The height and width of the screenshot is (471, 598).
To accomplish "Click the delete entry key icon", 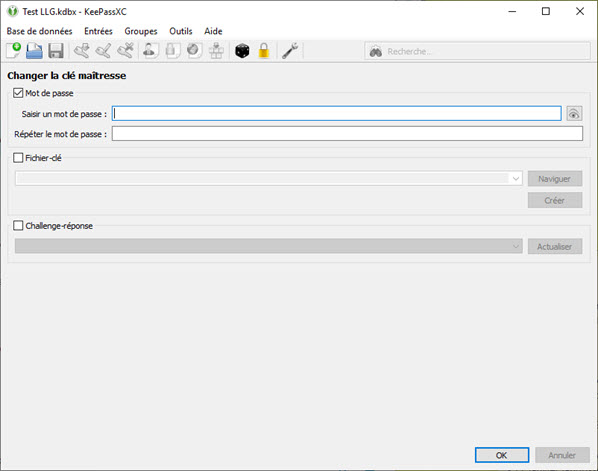I will click(126, 51).
